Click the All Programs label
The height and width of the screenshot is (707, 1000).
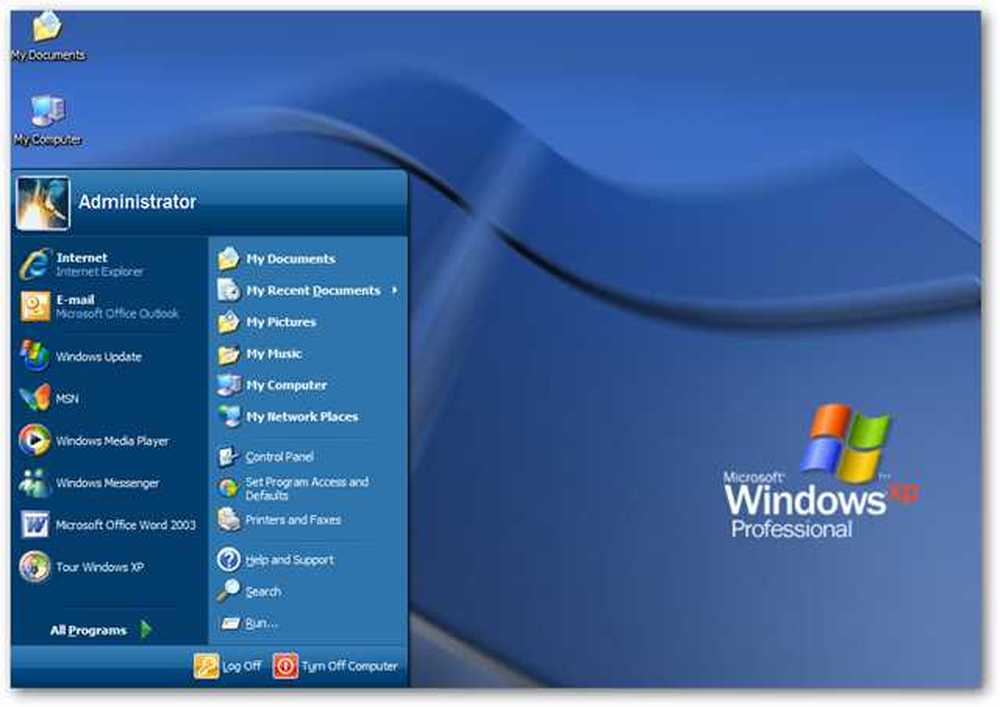point(88,630)
